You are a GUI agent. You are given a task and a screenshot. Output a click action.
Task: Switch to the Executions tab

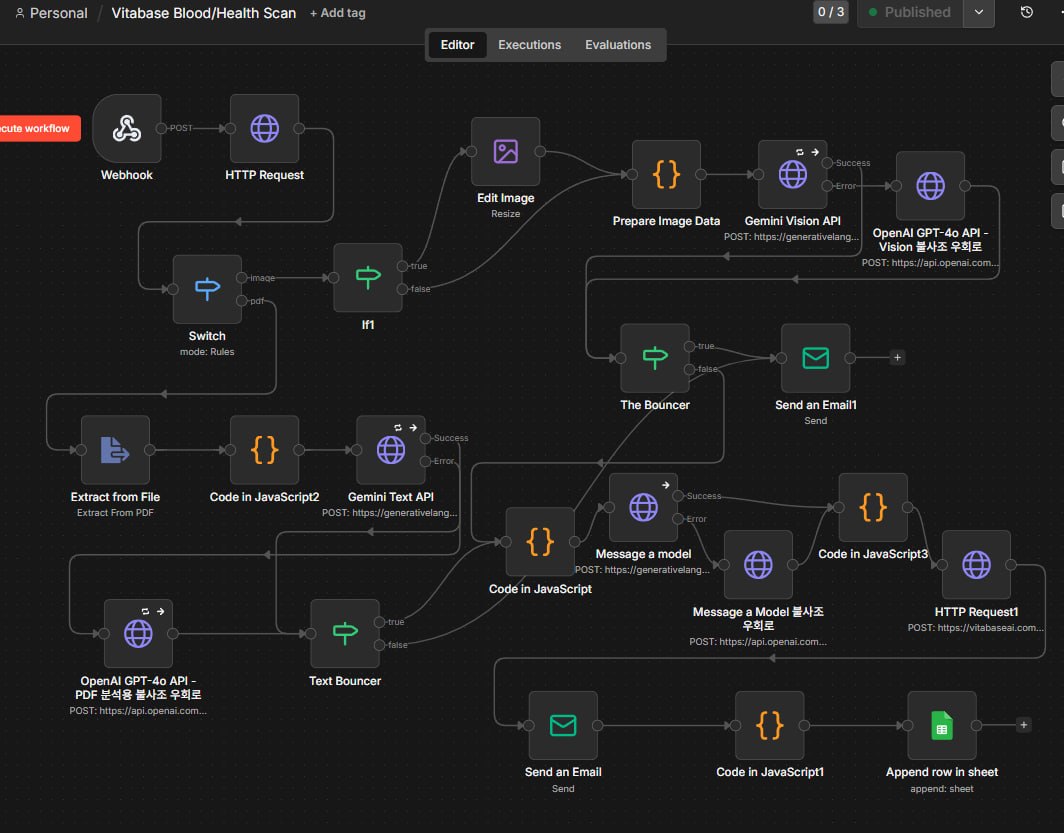click(x=529, y=45)
